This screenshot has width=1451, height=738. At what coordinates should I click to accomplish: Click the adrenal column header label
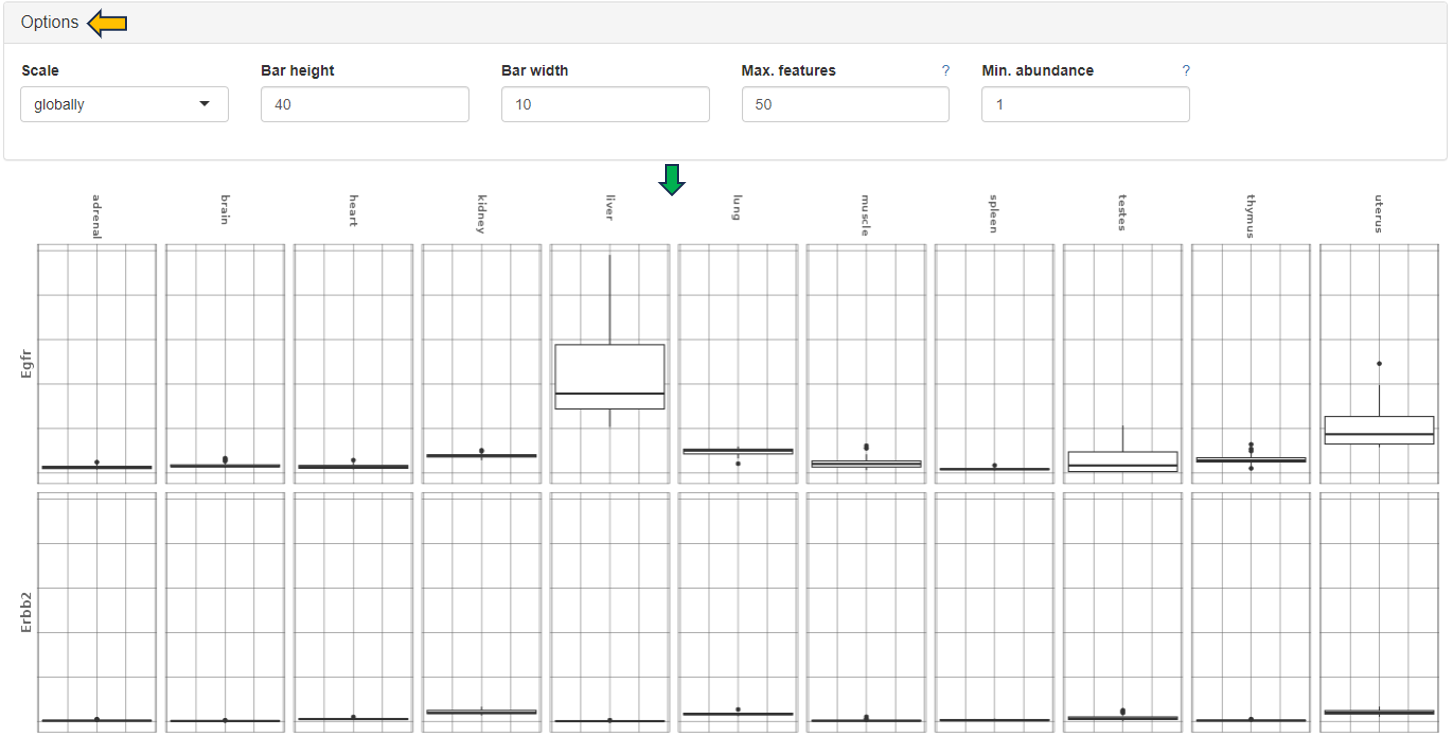(x=96, y=216)
